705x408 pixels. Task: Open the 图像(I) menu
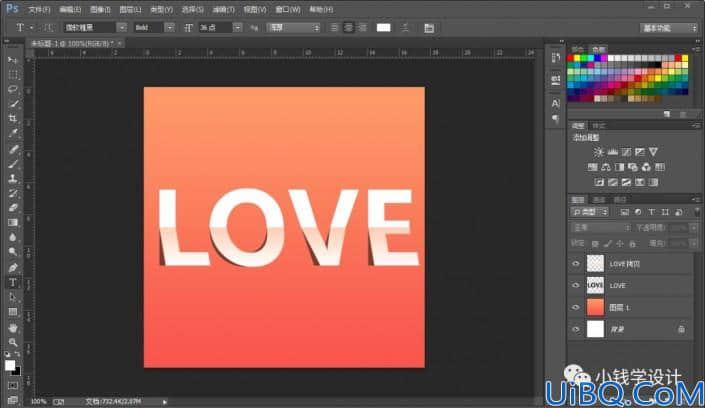point(100,9)
